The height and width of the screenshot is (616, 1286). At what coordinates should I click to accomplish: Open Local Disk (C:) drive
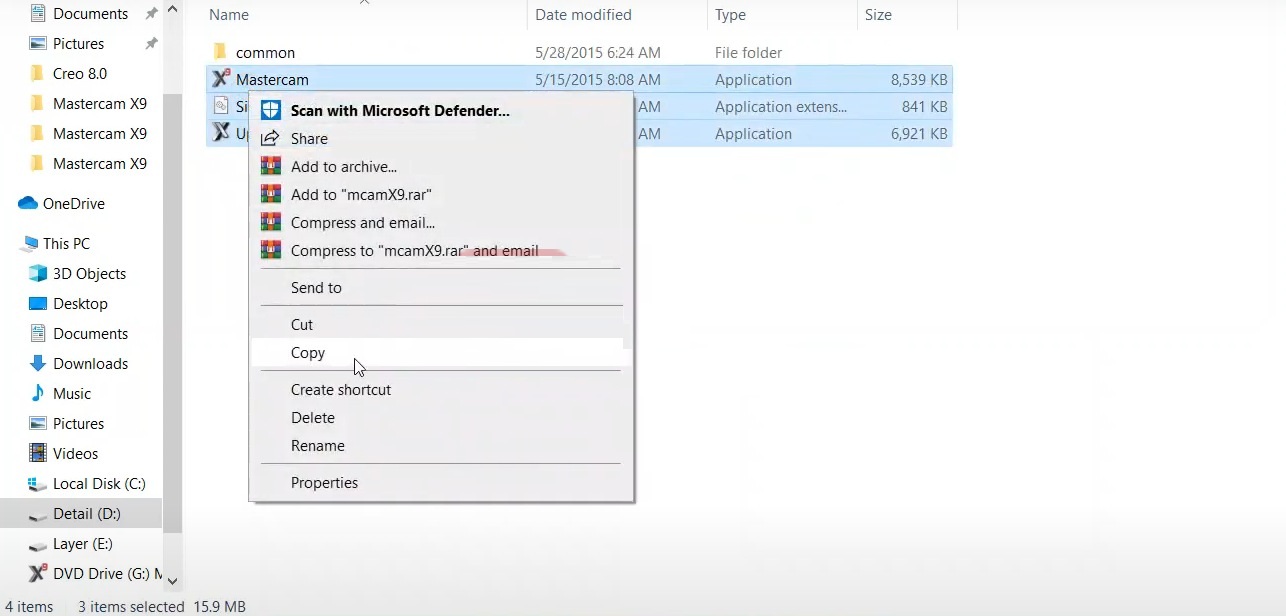99,484
